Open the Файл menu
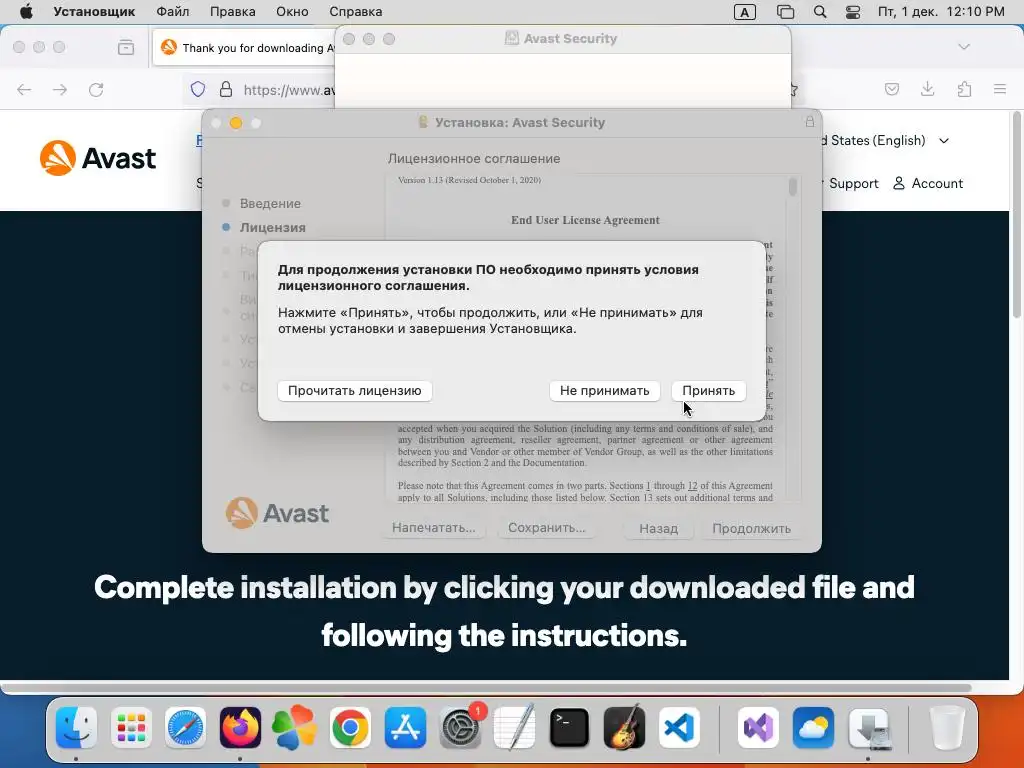This screenshot has height=768, width=1024. [172, 12]
